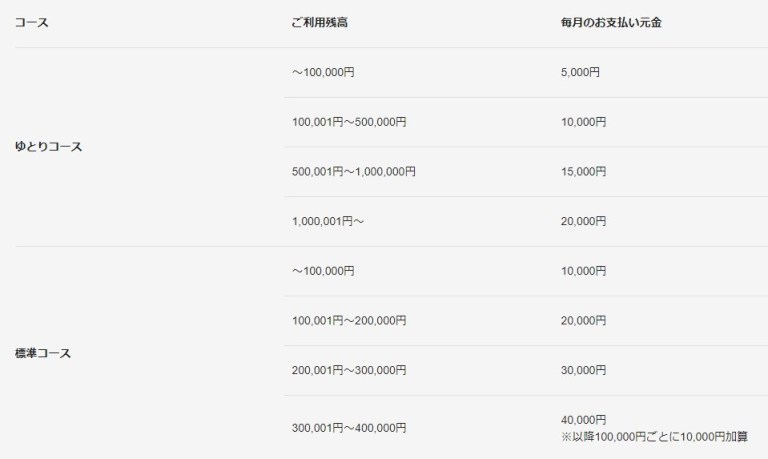
Task: Select the 500,001円～1,000,000円 balance cell
Action: coord(354,171)
